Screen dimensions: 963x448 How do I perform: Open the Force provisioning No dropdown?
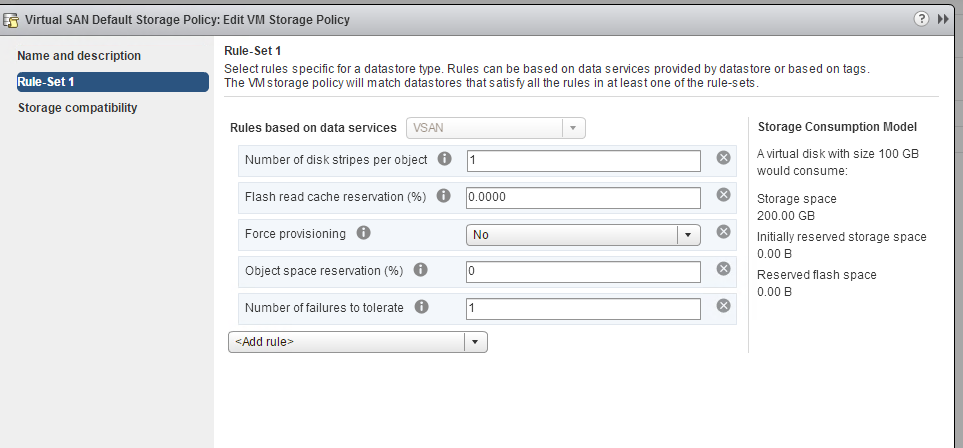click(583, 235)
